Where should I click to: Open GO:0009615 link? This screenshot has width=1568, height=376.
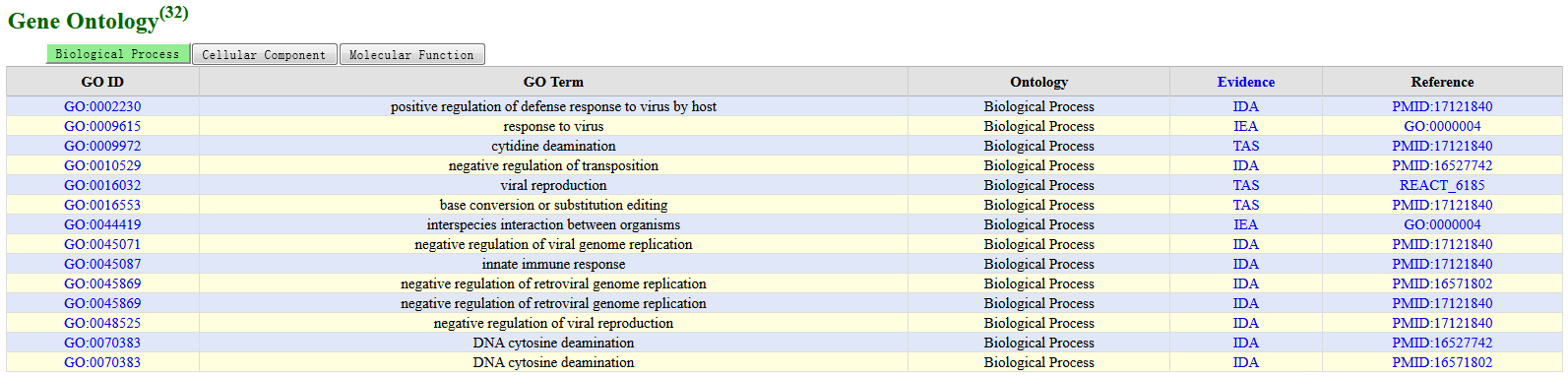click(102, 126)
